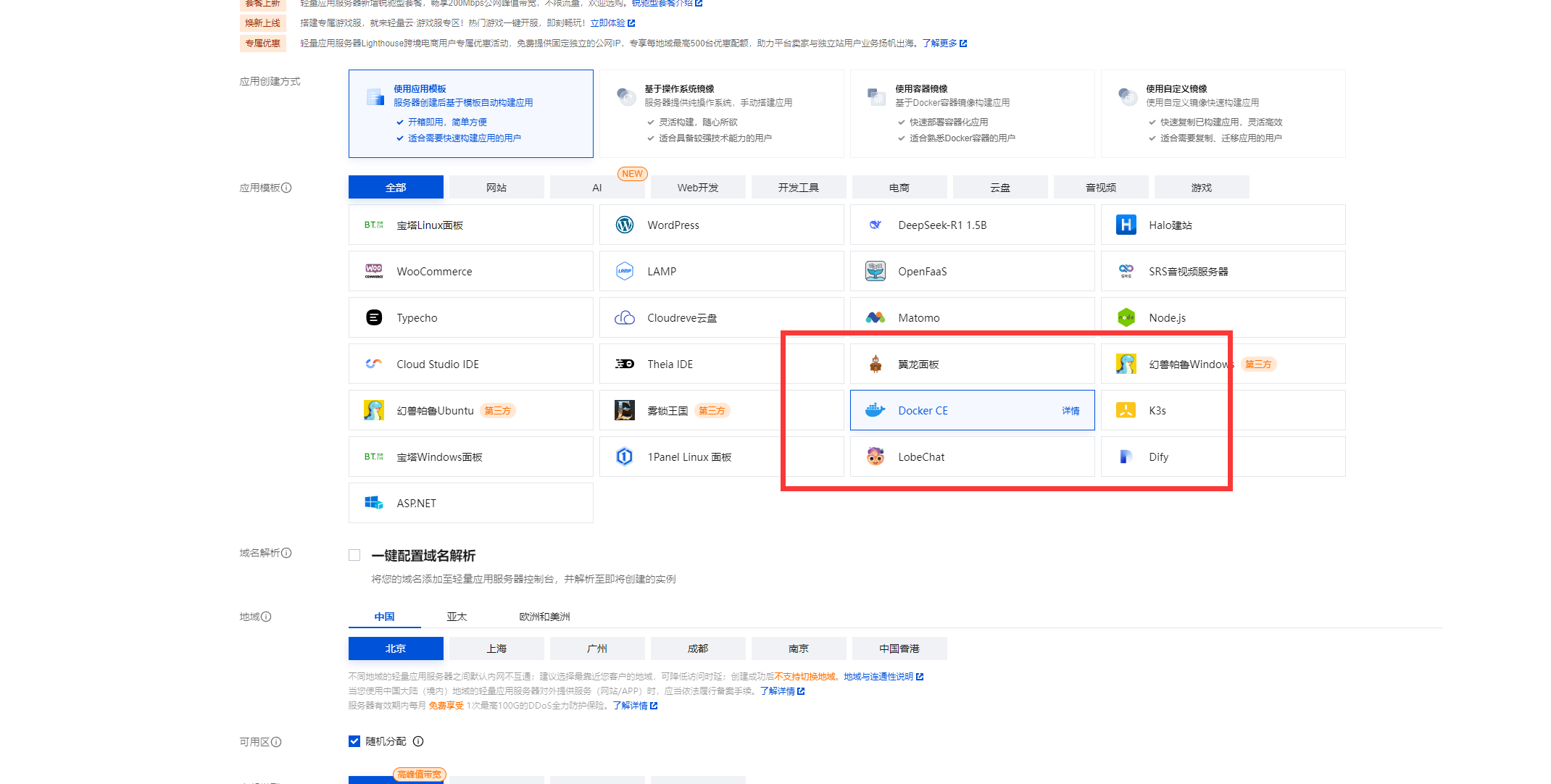
Task: Click the Halo建站 H icon
Action: [1126, 225]
